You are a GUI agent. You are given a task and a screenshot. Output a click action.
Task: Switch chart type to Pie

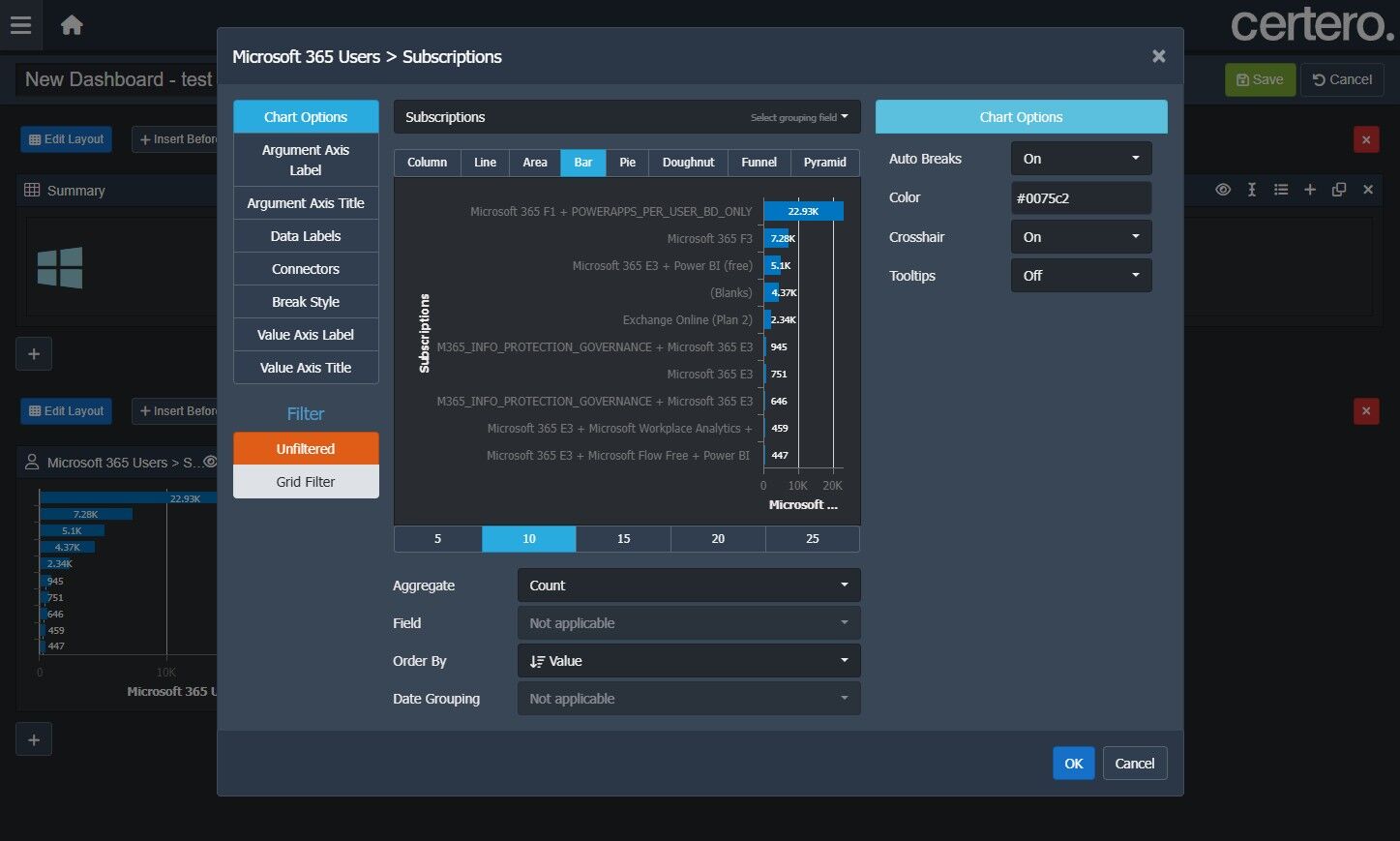click(x=628, y=163)
